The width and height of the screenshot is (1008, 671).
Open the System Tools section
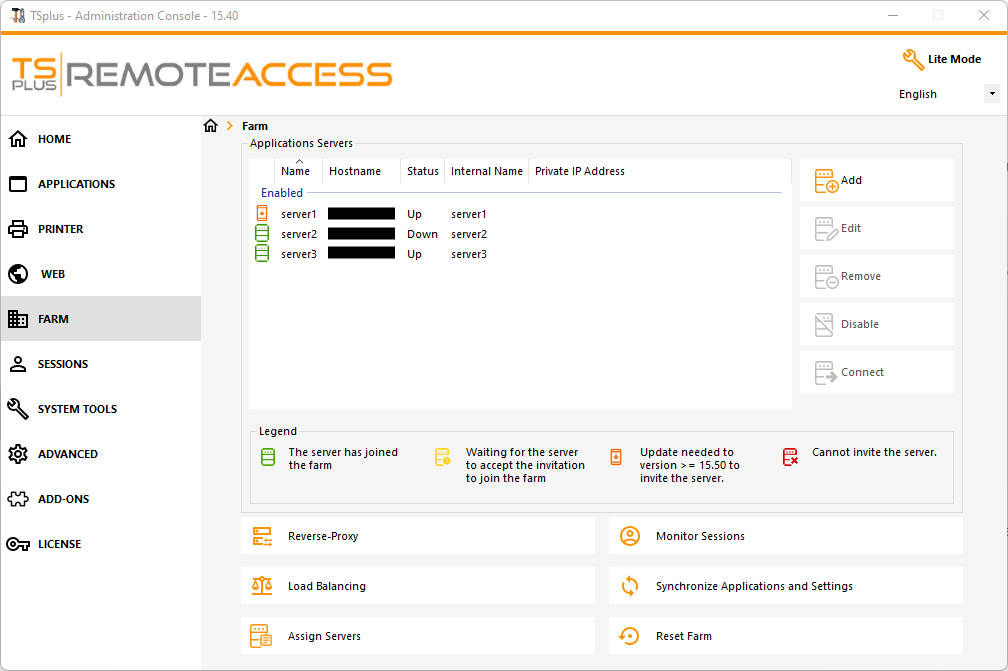click(x=77, y=409)
